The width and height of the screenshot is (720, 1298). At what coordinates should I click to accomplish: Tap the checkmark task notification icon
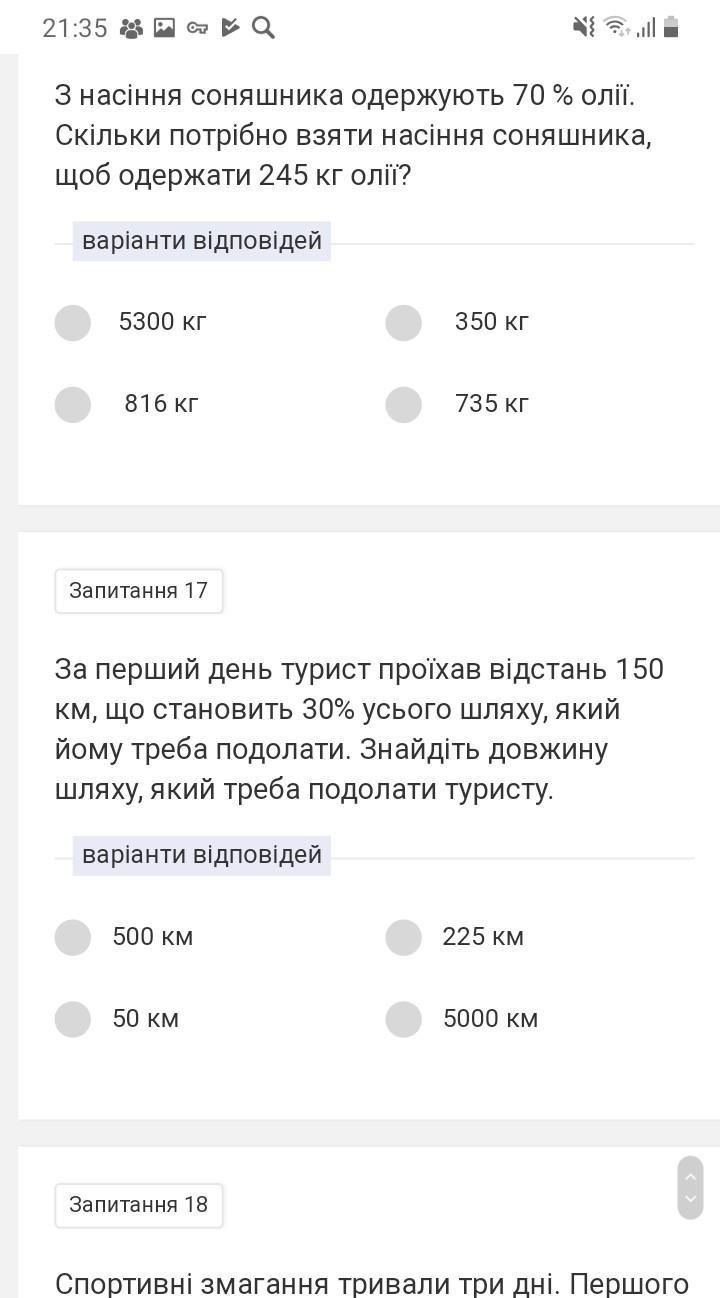coord(231,28)
